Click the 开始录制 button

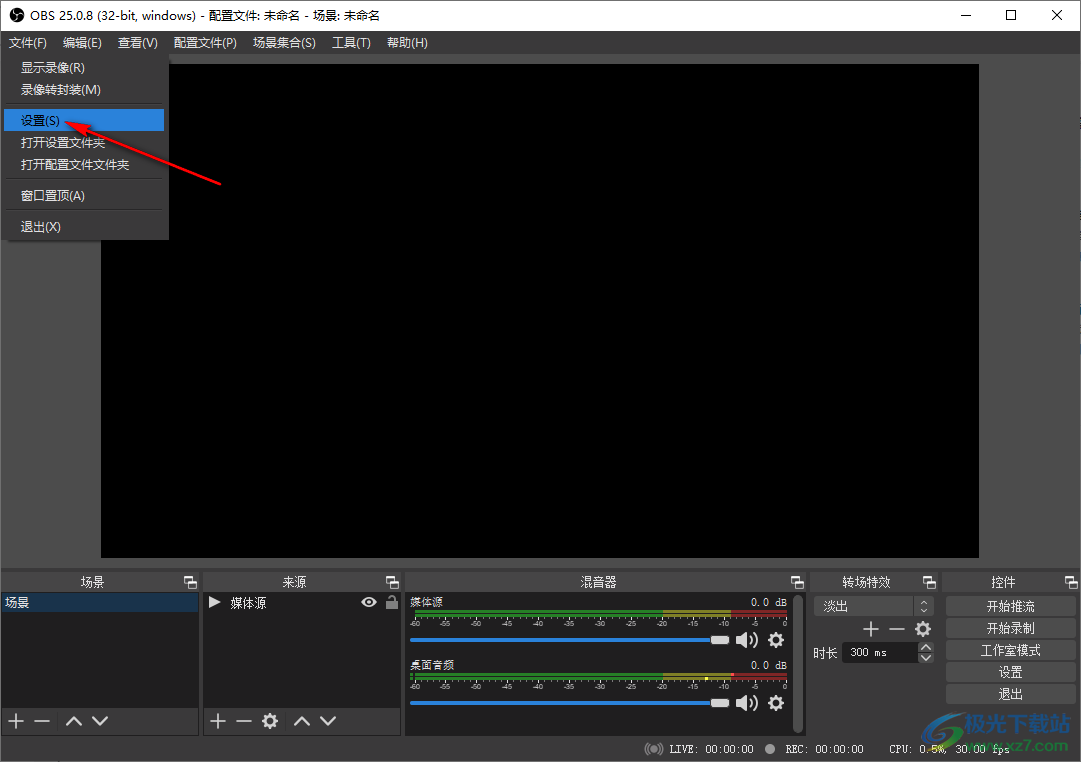point(1011,628)
